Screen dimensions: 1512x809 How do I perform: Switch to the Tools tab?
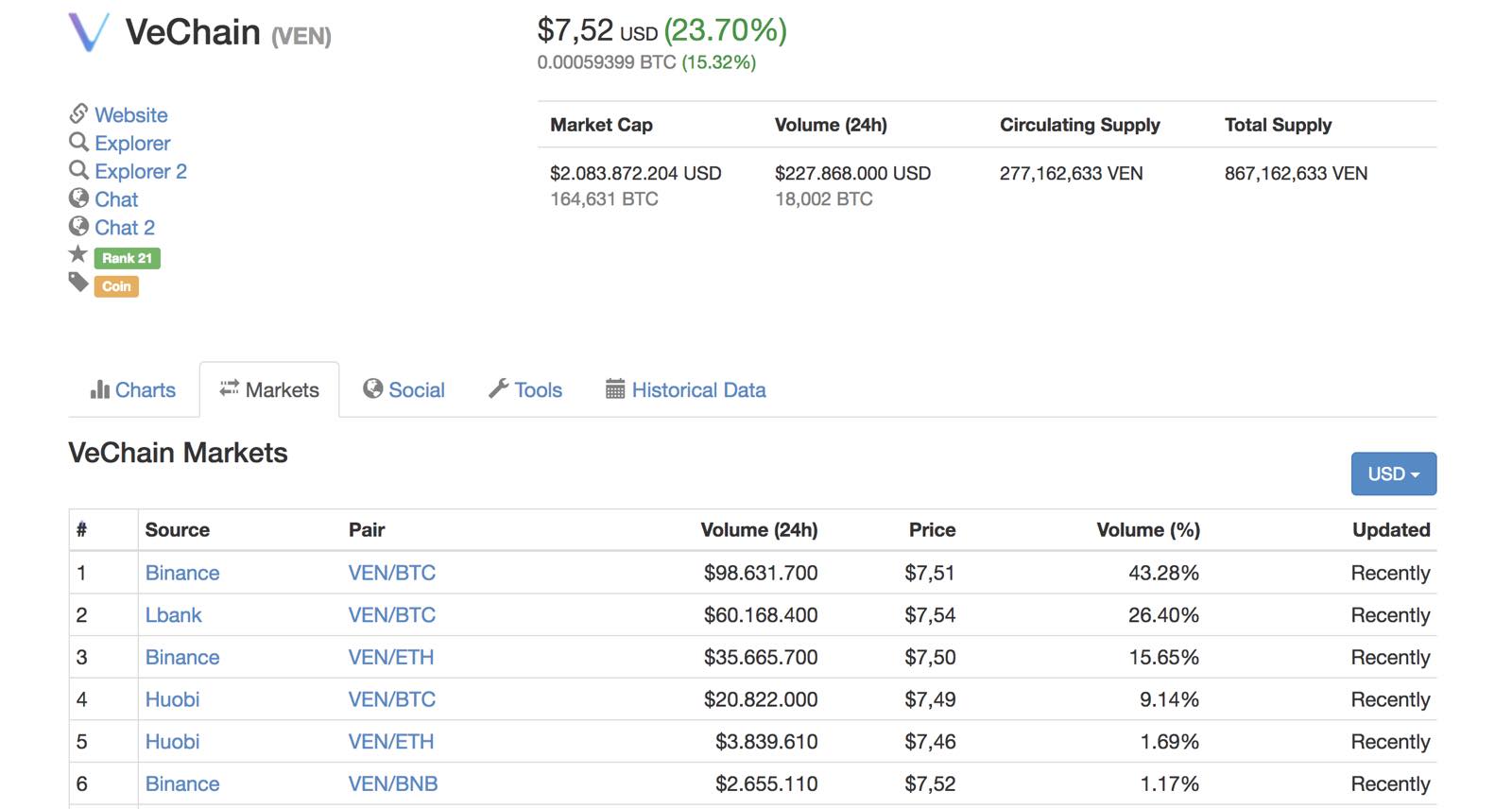click(525, 389)
